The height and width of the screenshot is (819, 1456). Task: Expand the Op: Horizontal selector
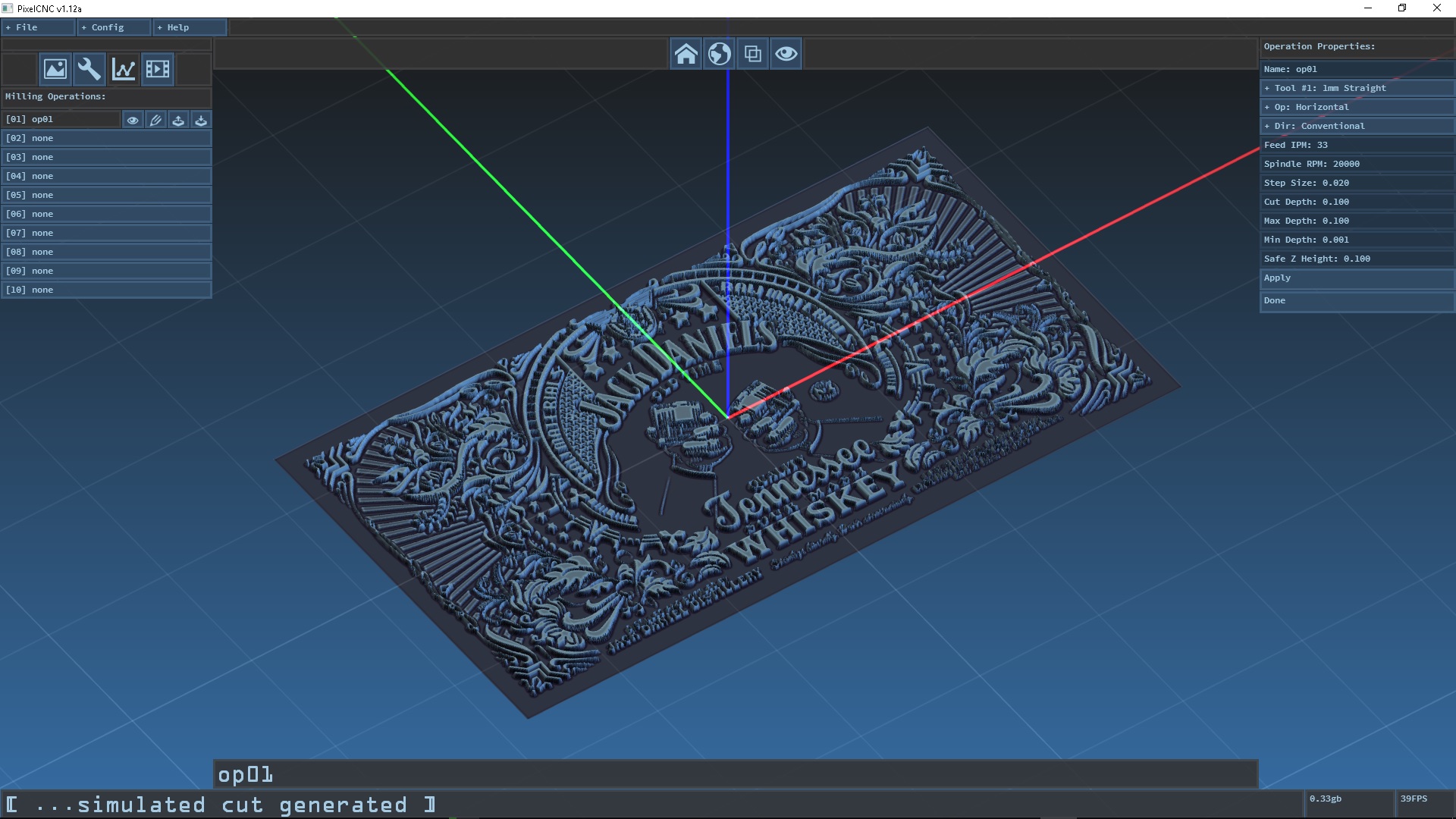1357,107
